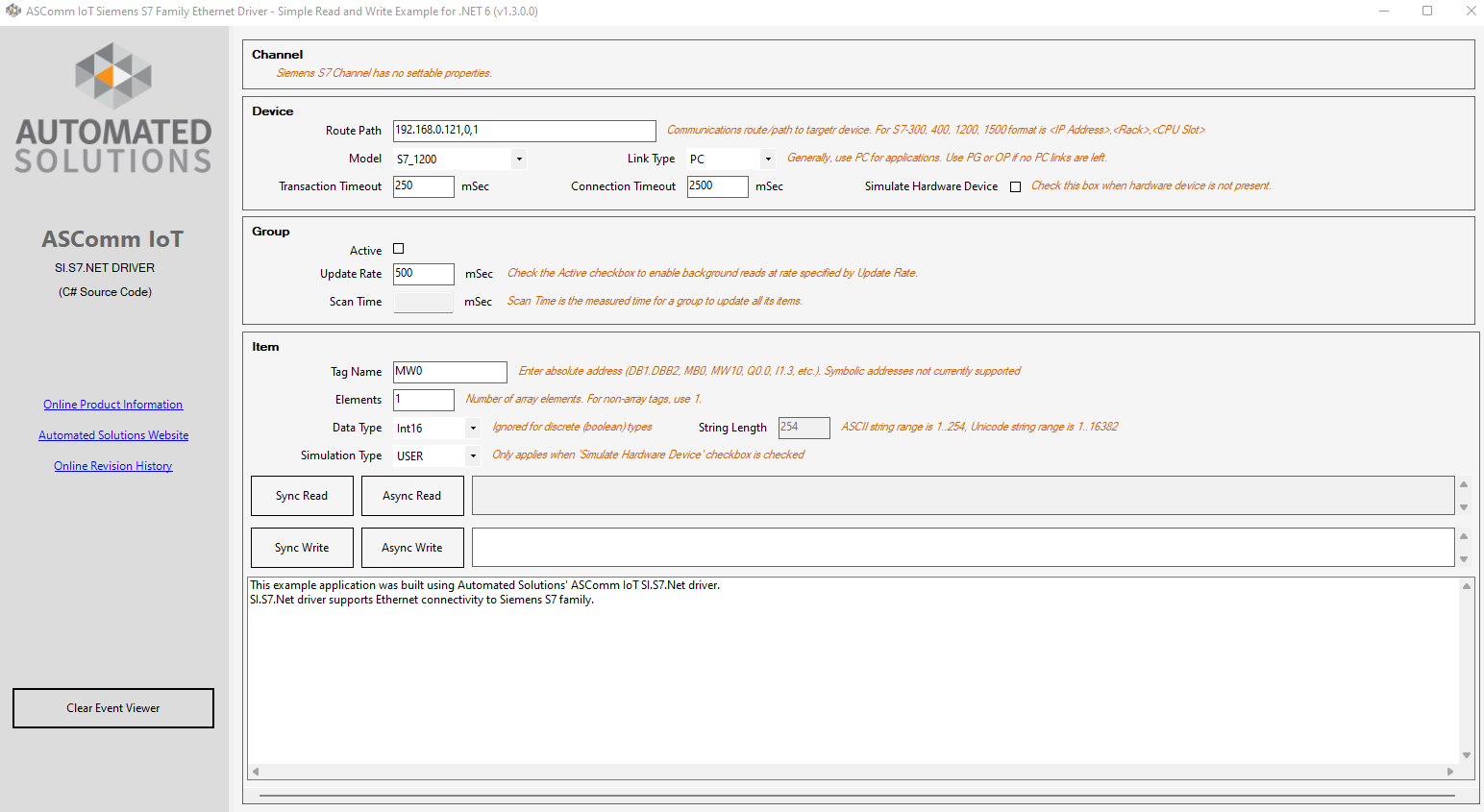The image size is (1484, 812).
Task: Click the String Length field showing 254
Action: (804, 428)
